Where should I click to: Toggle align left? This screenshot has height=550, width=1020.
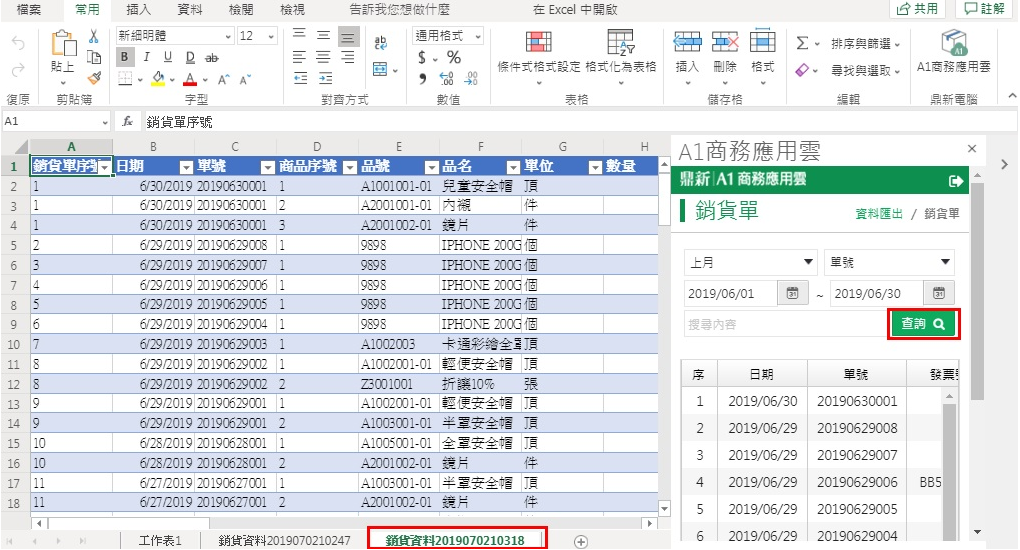[299, 57]
